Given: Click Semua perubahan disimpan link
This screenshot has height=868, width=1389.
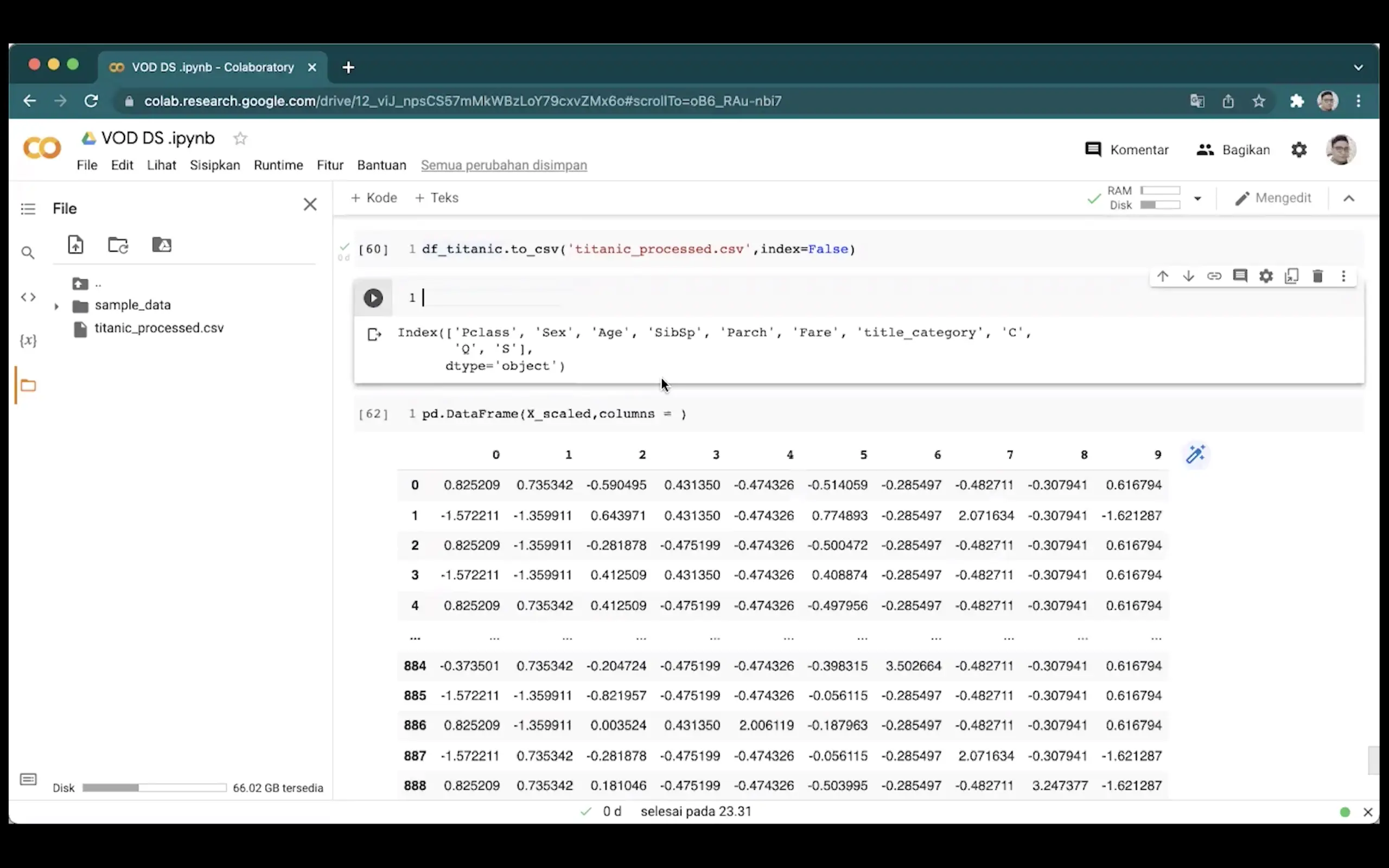Looking at the screenshot, I should point(504,165).
